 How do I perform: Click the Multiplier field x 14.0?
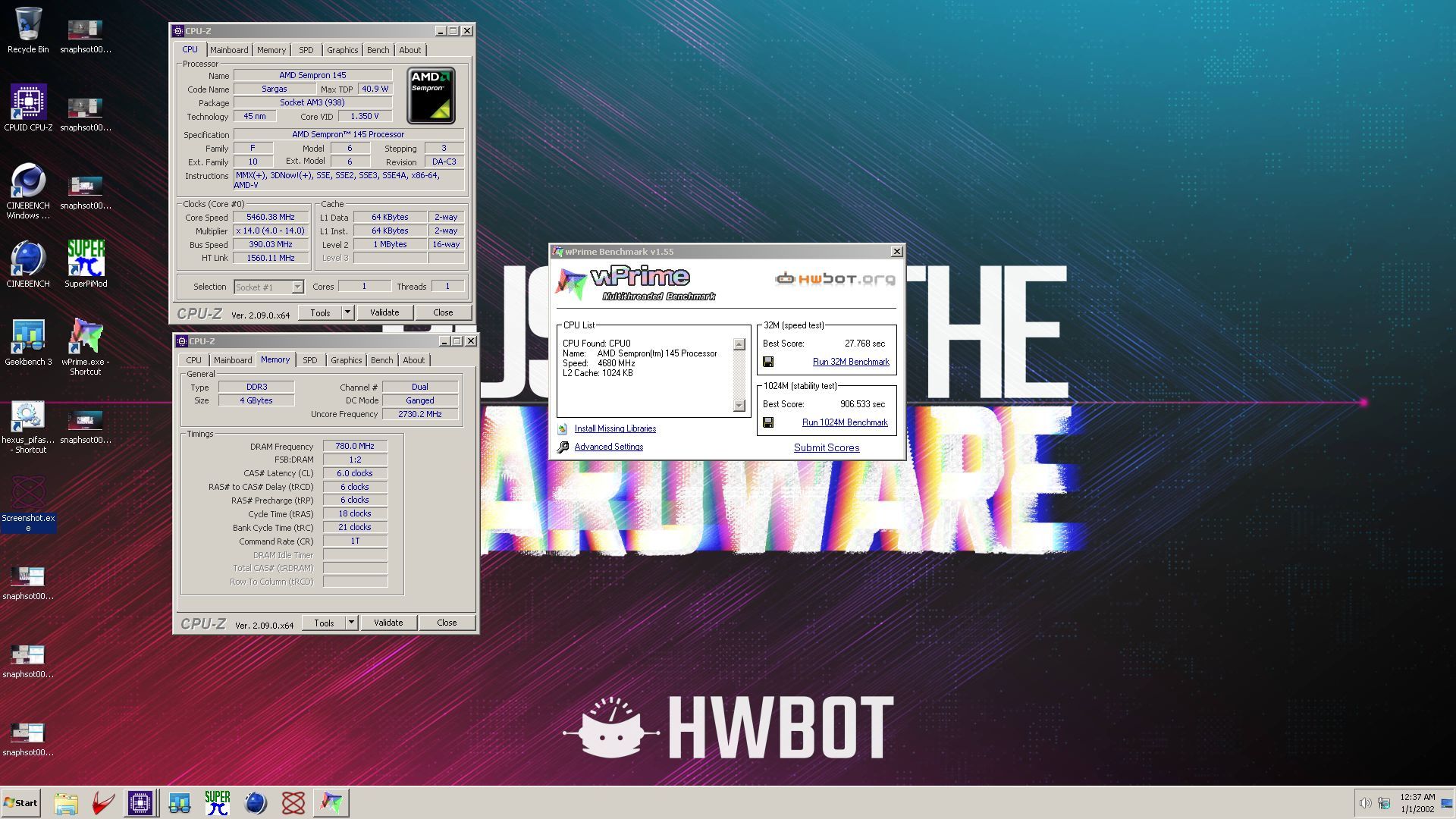tap(271, 231)
